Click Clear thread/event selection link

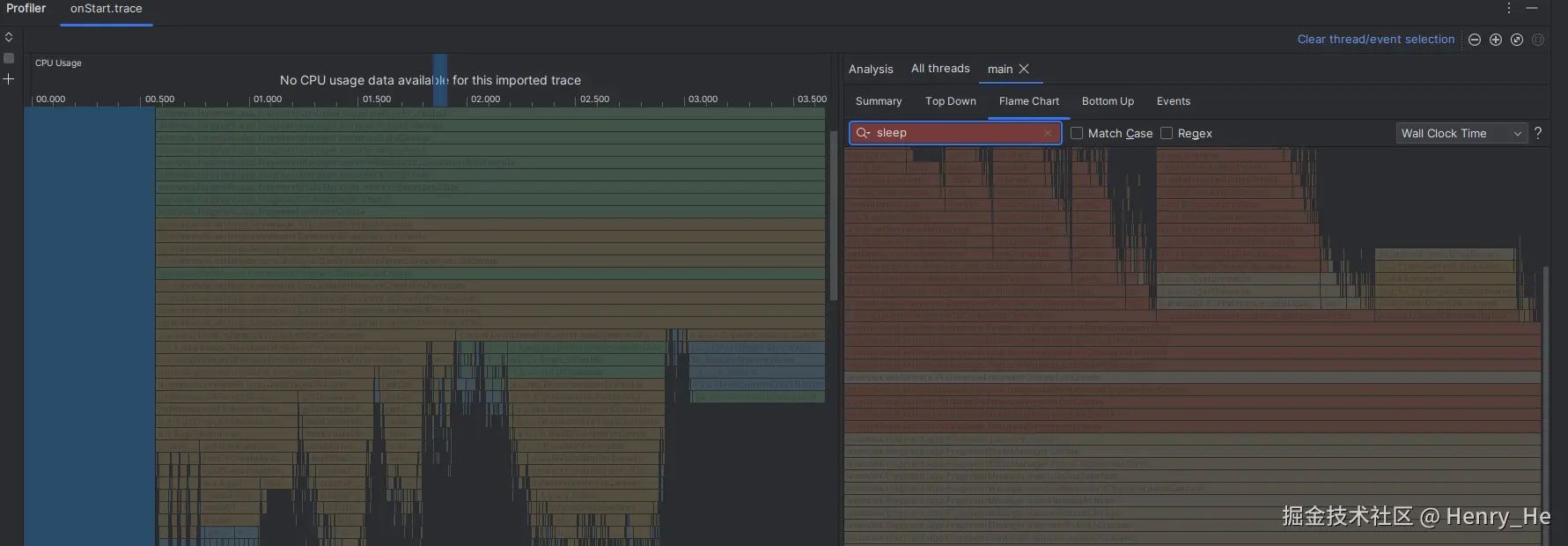point(1376,40)
